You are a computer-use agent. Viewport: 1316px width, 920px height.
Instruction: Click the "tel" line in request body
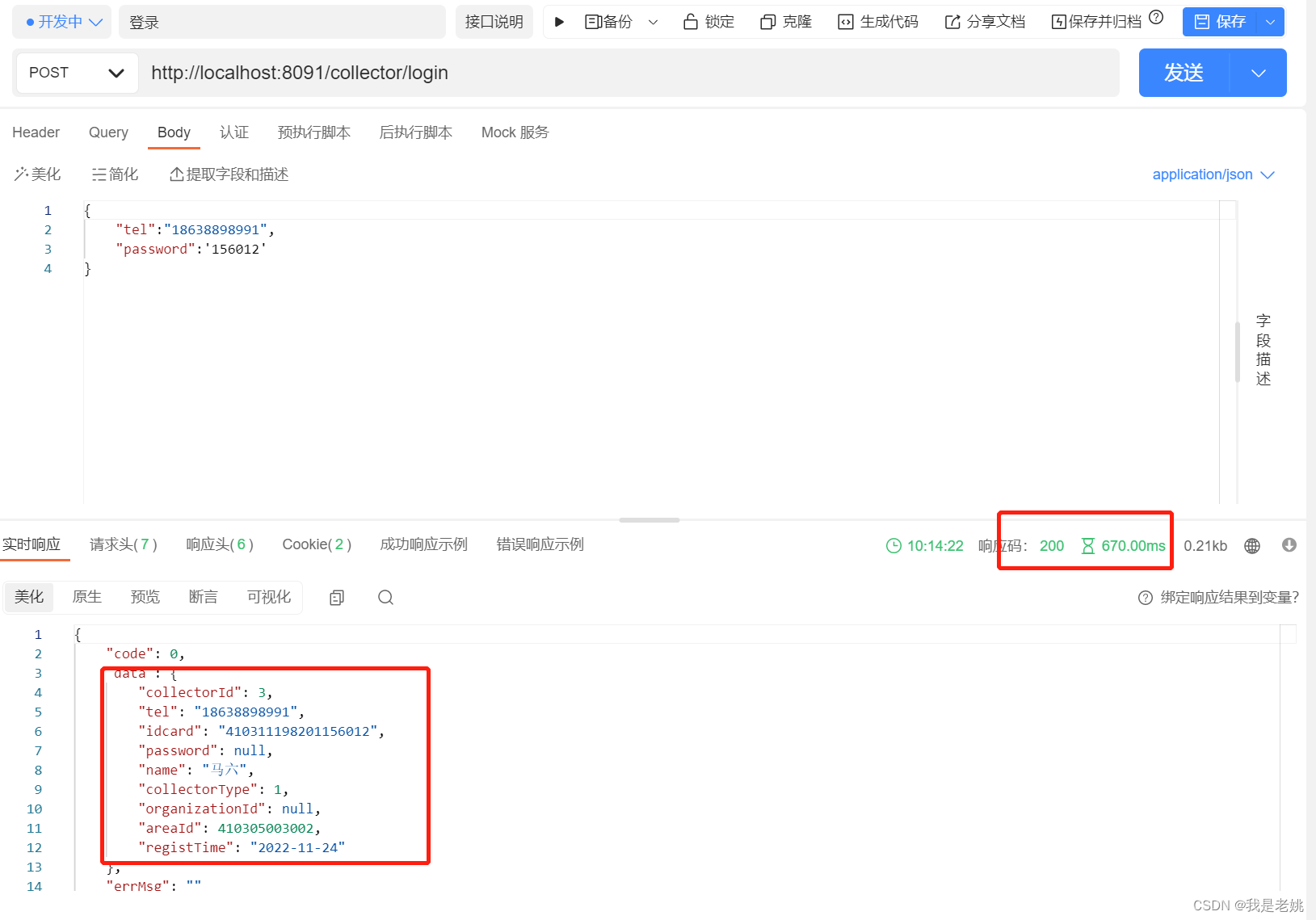(195, 230)
